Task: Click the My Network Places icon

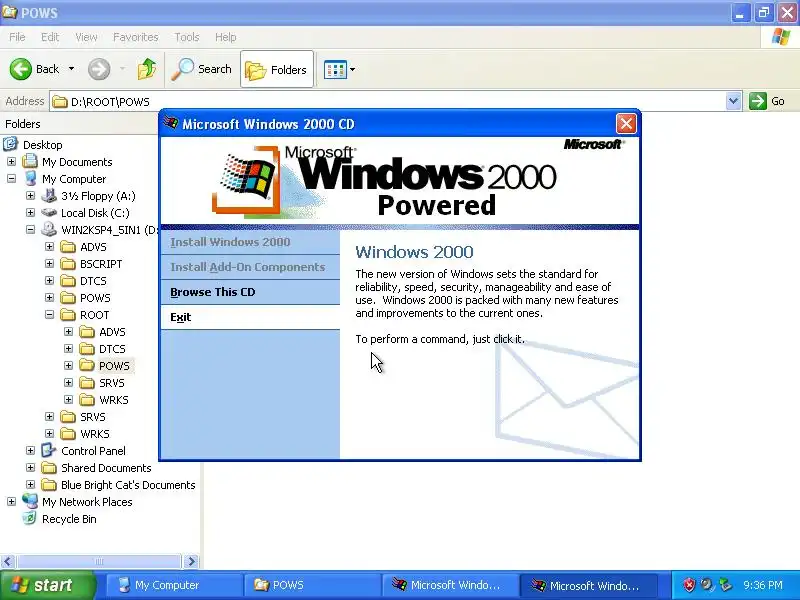Action: [x=30, y=502]
